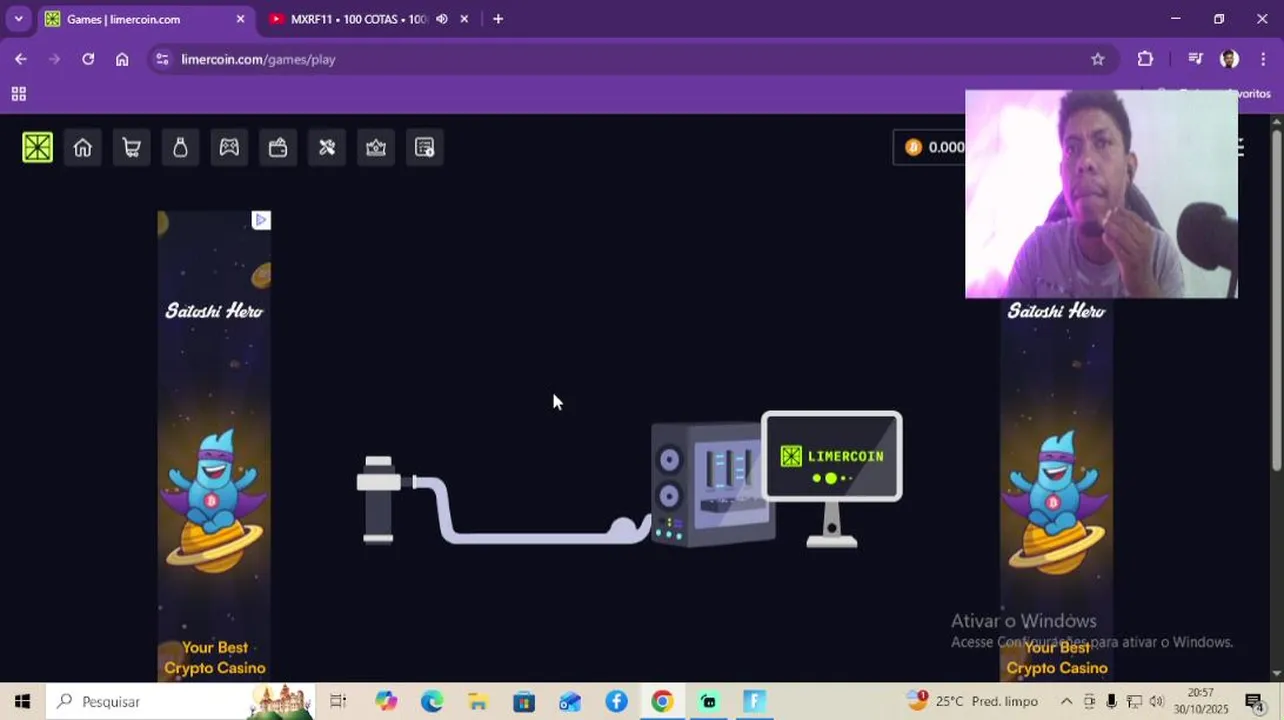Open the Windows notification center
The image size is (1284, 720).
[1254, 702]
